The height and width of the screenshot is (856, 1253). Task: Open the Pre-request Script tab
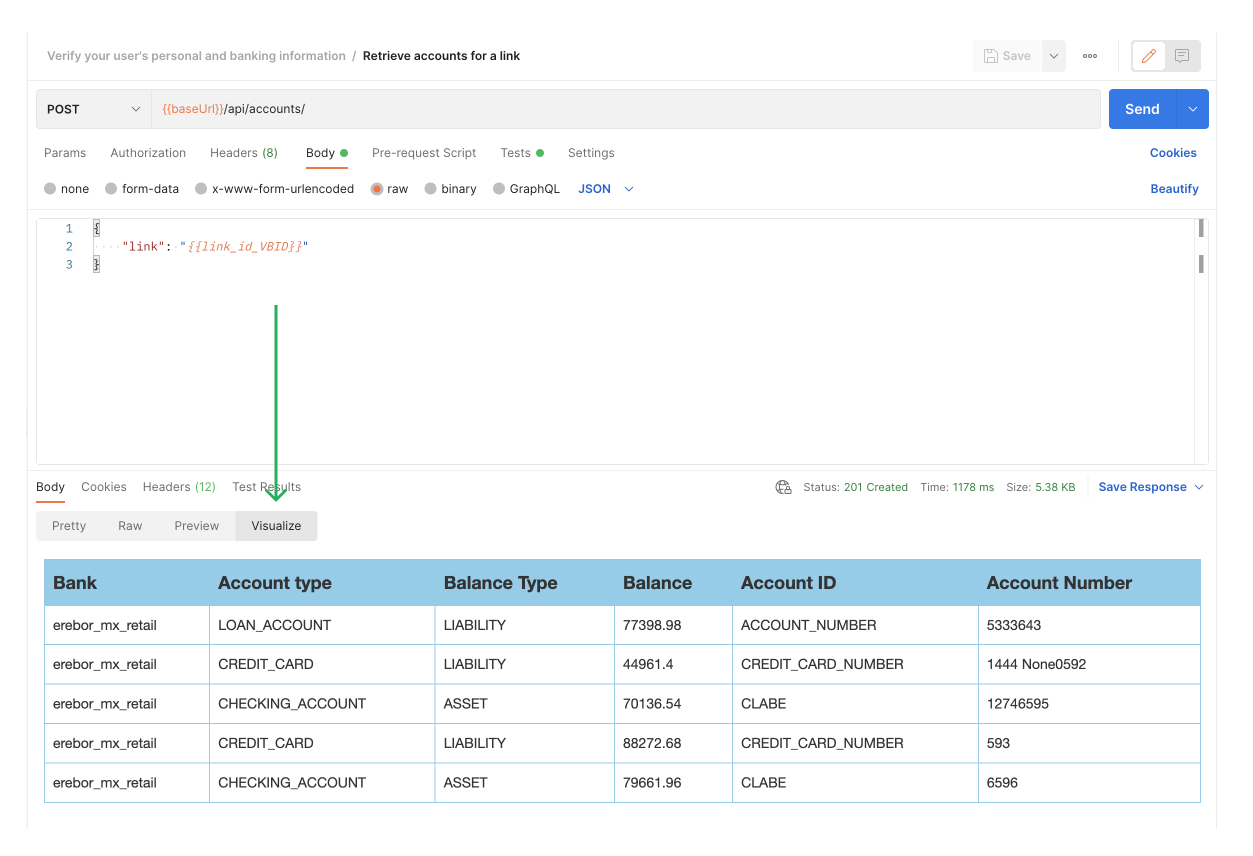[x=424, y=153]
